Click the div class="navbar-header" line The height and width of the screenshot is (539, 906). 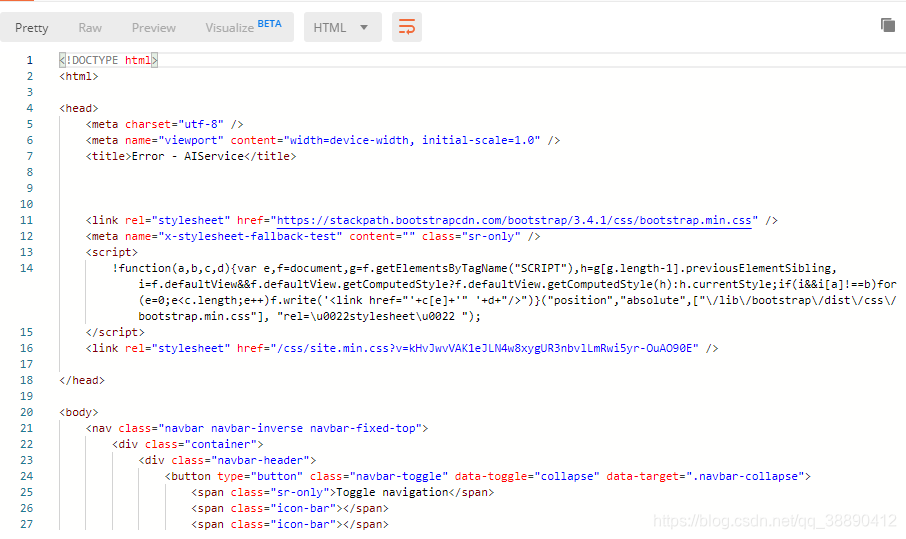tap(227, 460)
